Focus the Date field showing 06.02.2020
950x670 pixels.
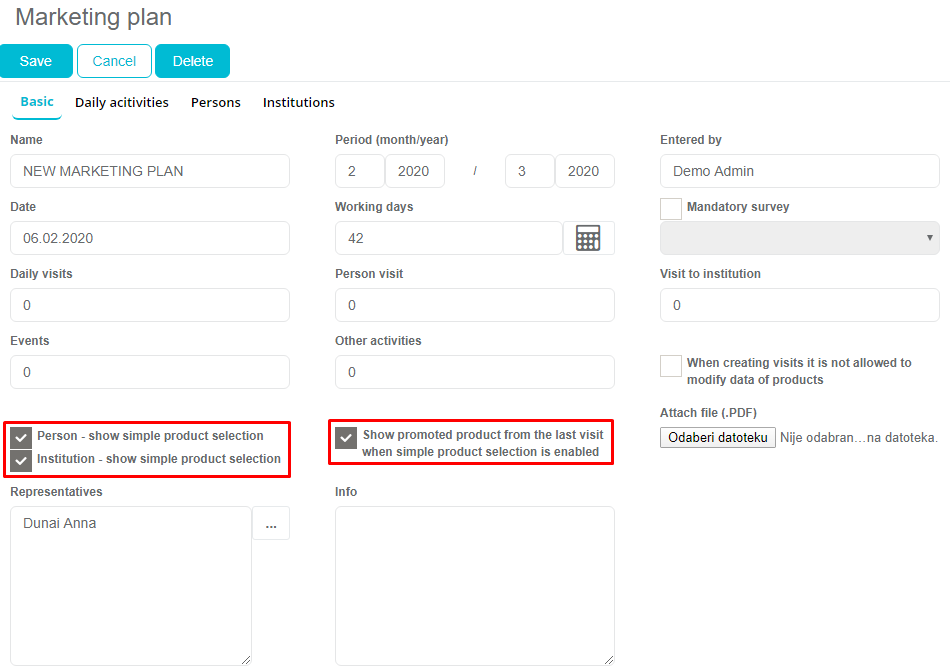pos(150,238)
